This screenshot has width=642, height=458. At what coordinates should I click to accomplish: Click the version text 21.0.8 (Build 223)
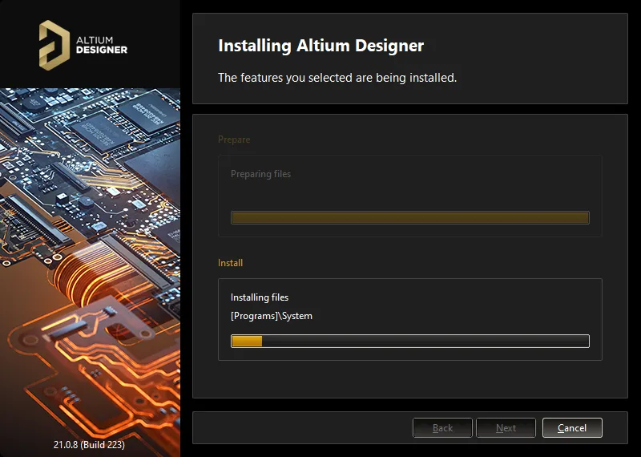[89, 443]
